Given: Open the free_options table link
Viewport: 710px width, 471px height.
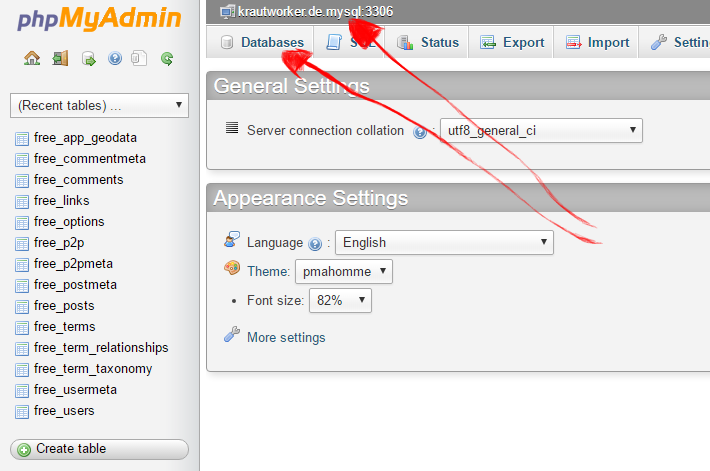Looking at the screenshot, I should click(x=69, y=222).
